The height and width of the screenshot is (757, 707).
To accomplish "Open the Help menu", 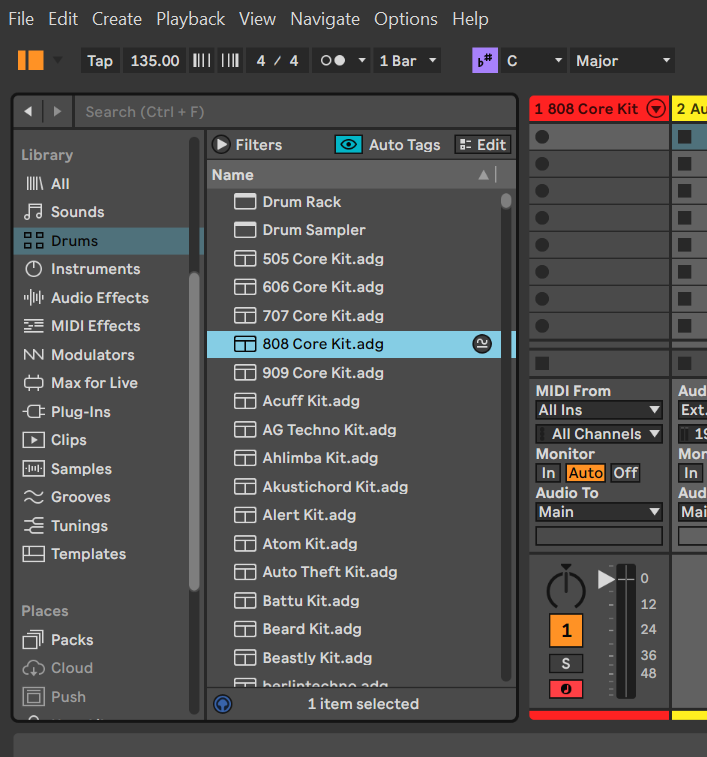I will [470, 19].
